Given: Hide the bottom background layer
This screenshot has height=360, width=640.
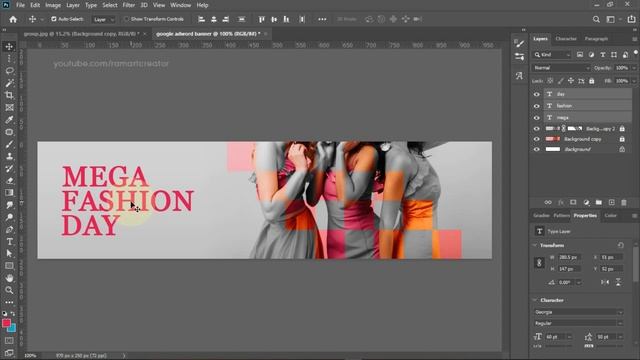Looking at the screenshot, I should (536, 149).
